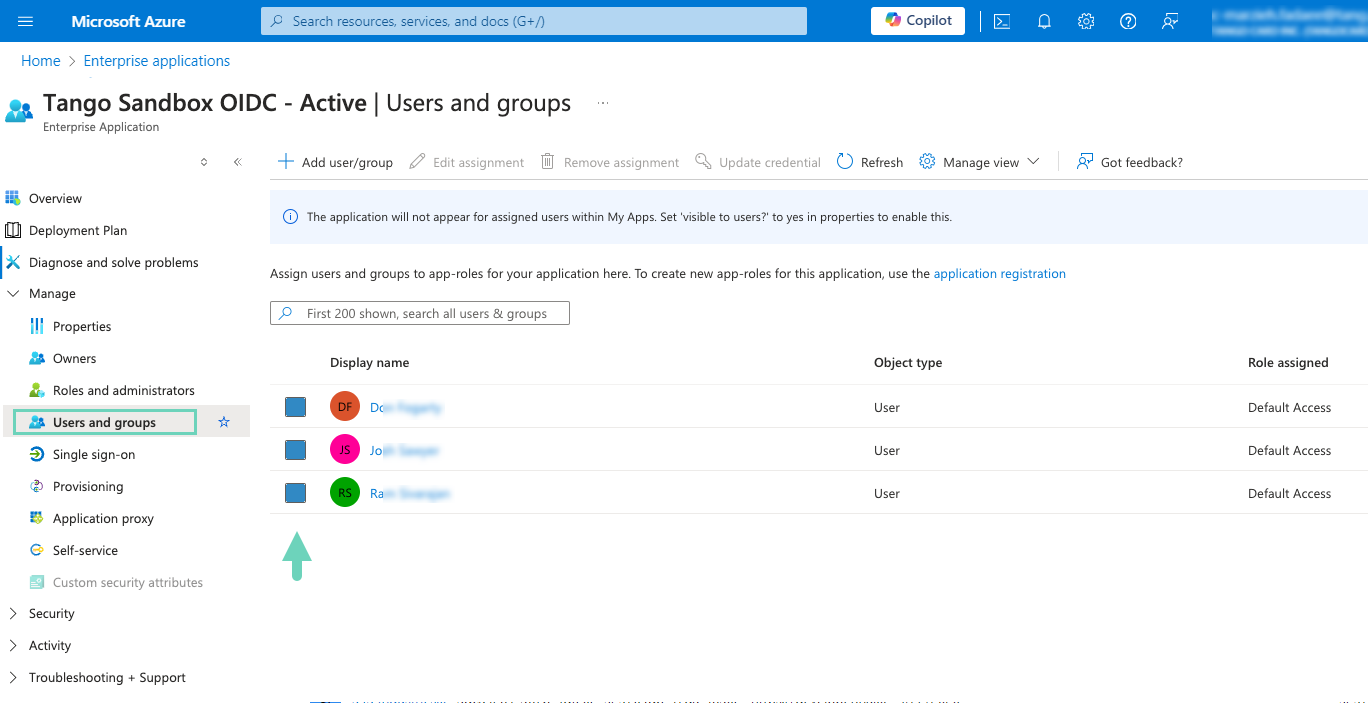Click the name link in the JS row
1368x703 pixels.
click(x=405, y=451)
